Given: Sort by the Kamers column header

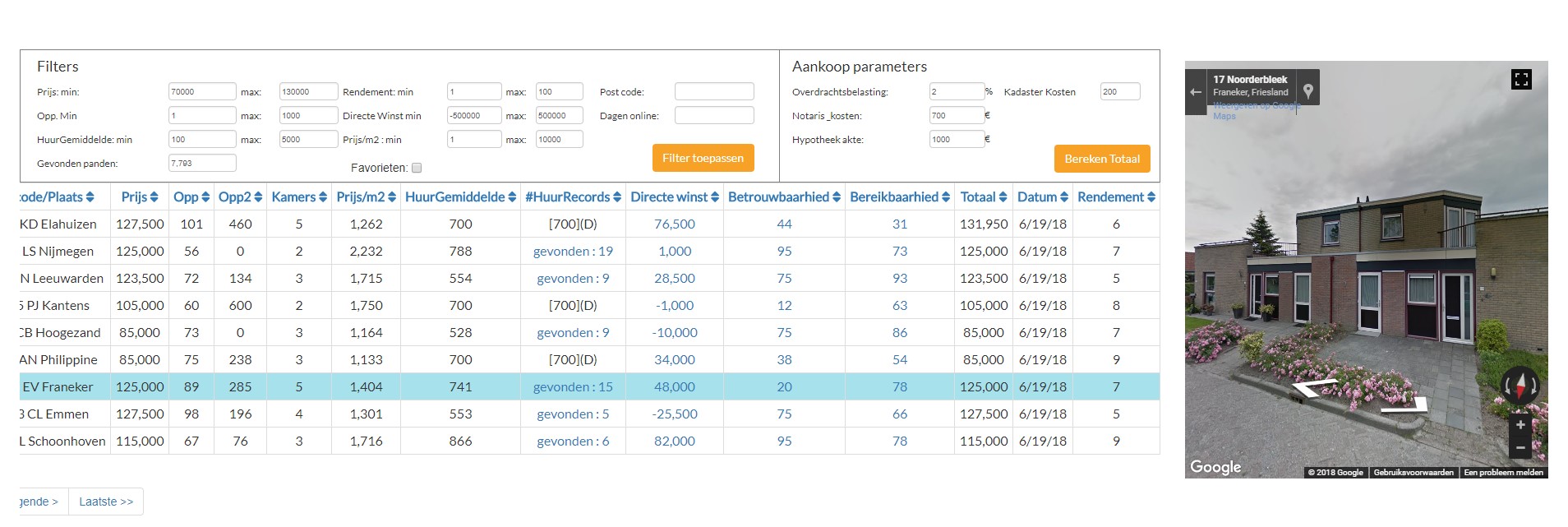Looking at the screenshot, I should point(299,197).
